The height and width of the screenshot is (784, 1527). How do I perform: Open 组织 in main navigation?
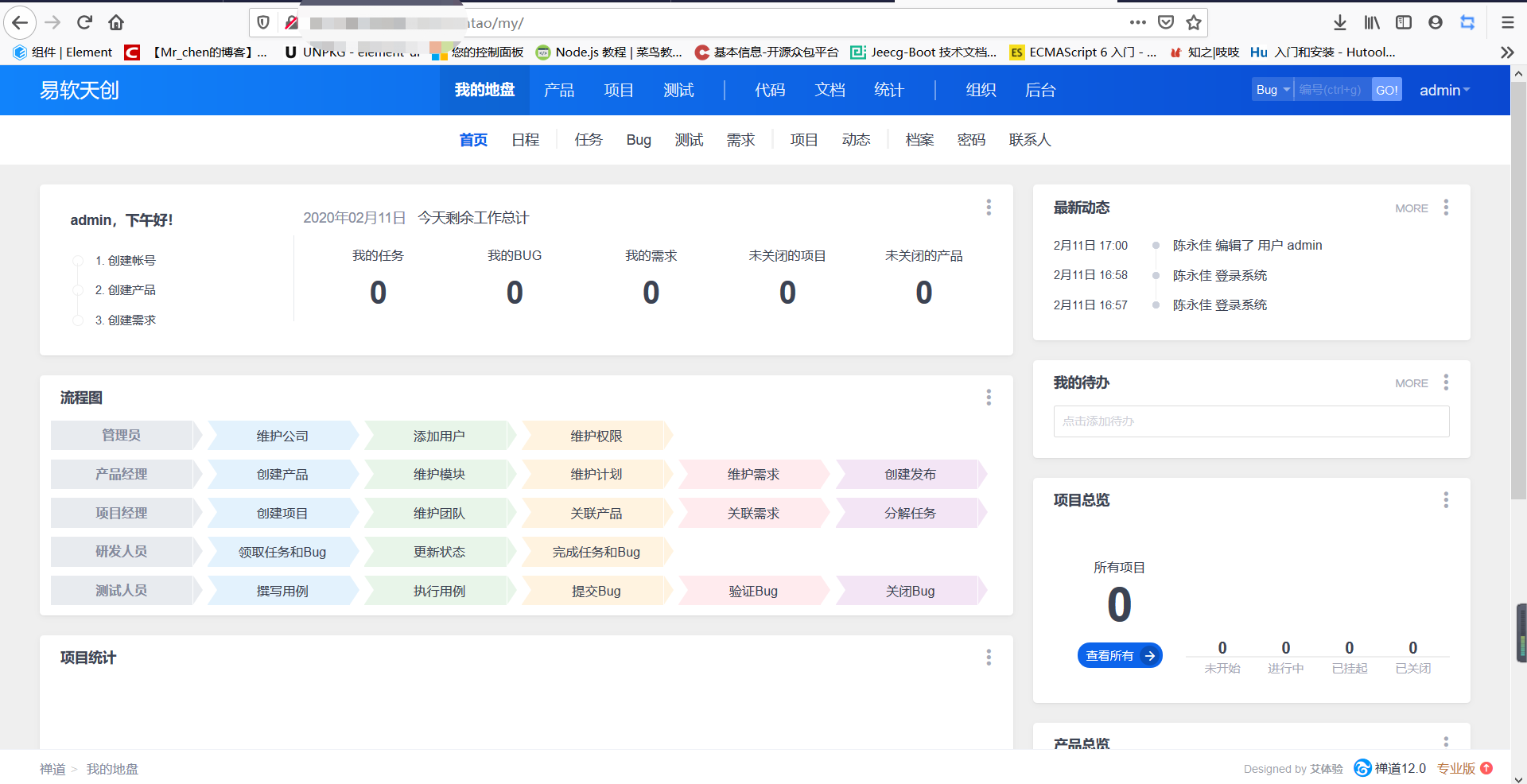981,90
